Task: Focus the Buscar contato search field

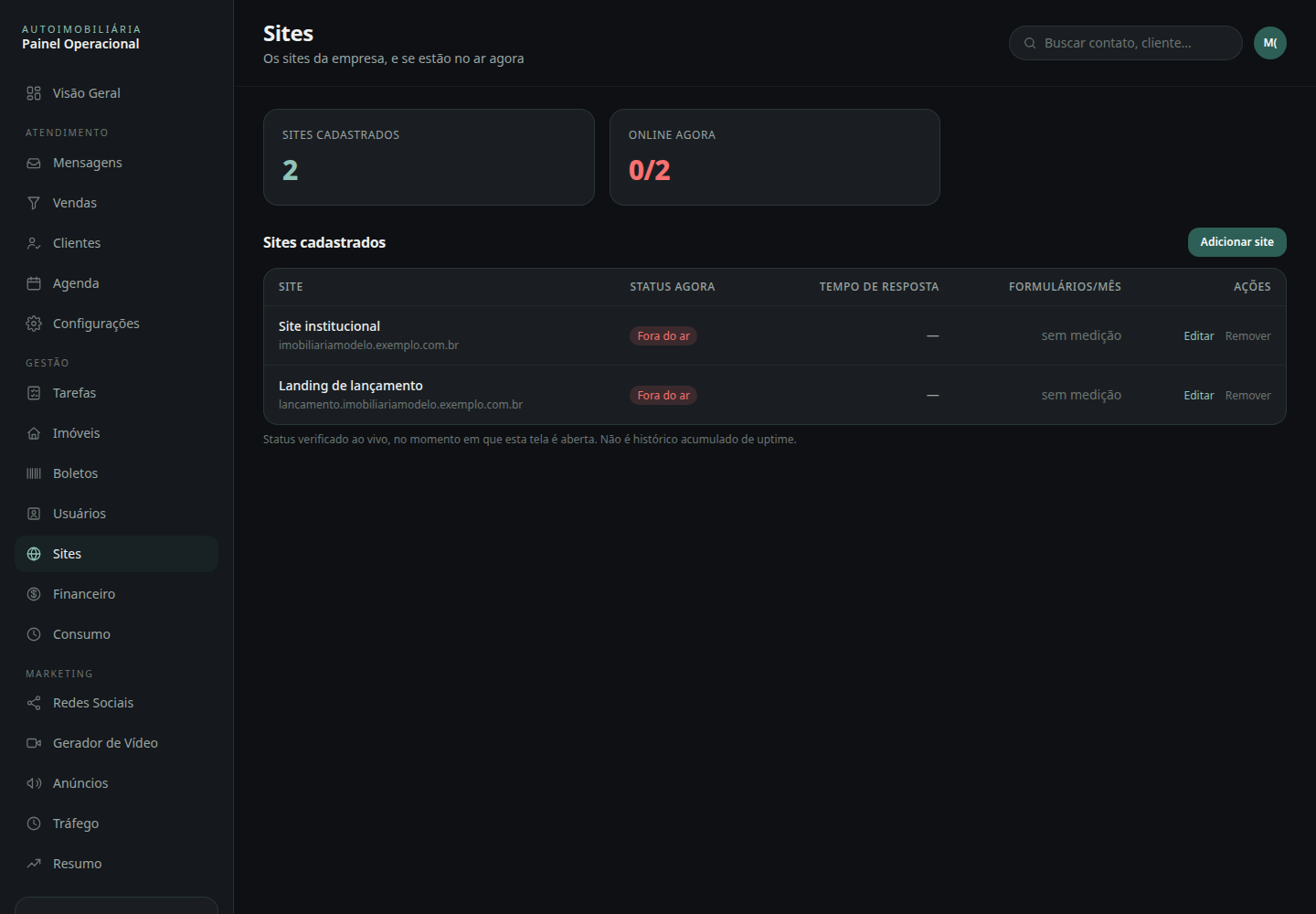Action: 1126,43
